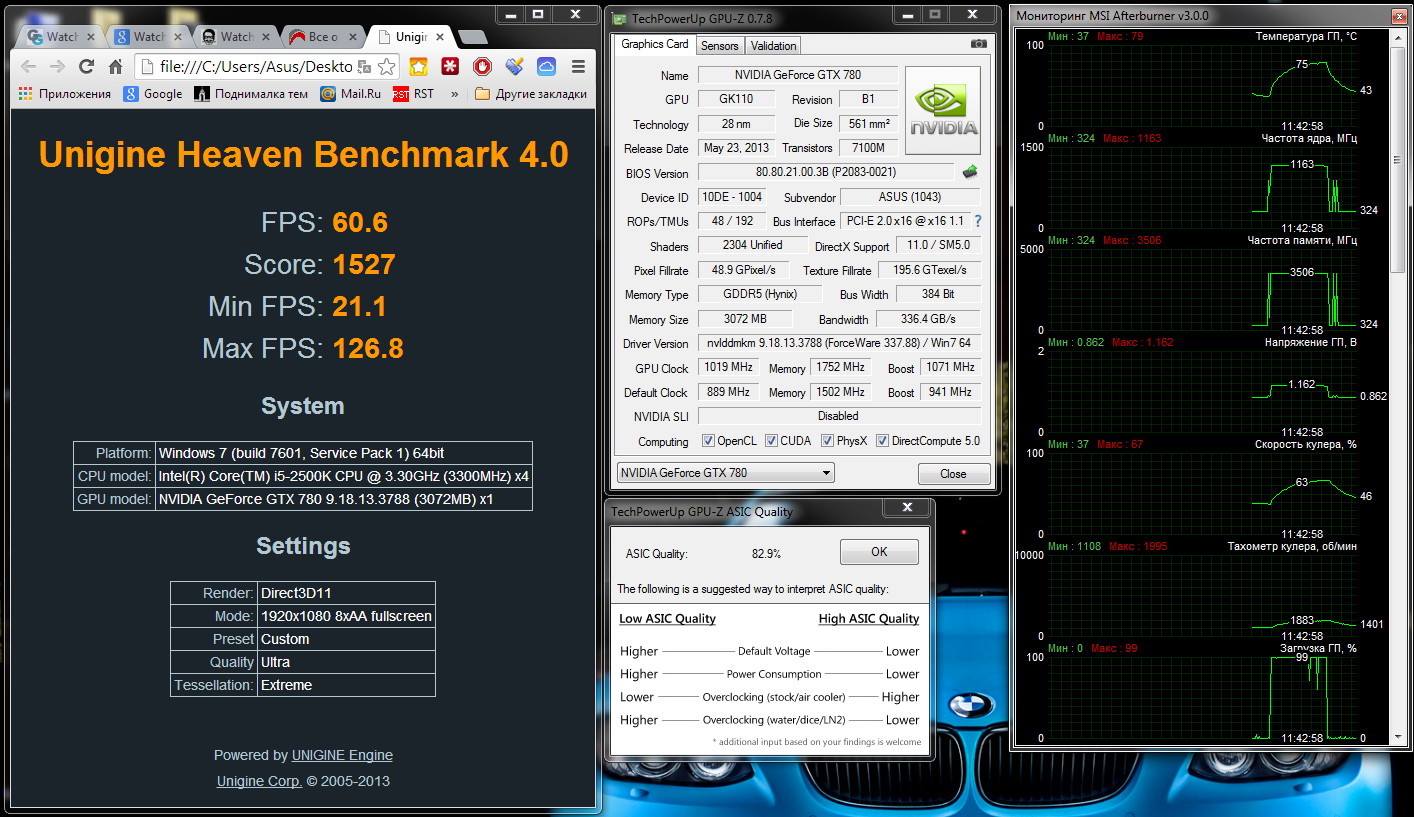Open a new Chrome tab
The width and height of the screenshot is (1414, 817).
pos(473,37)
